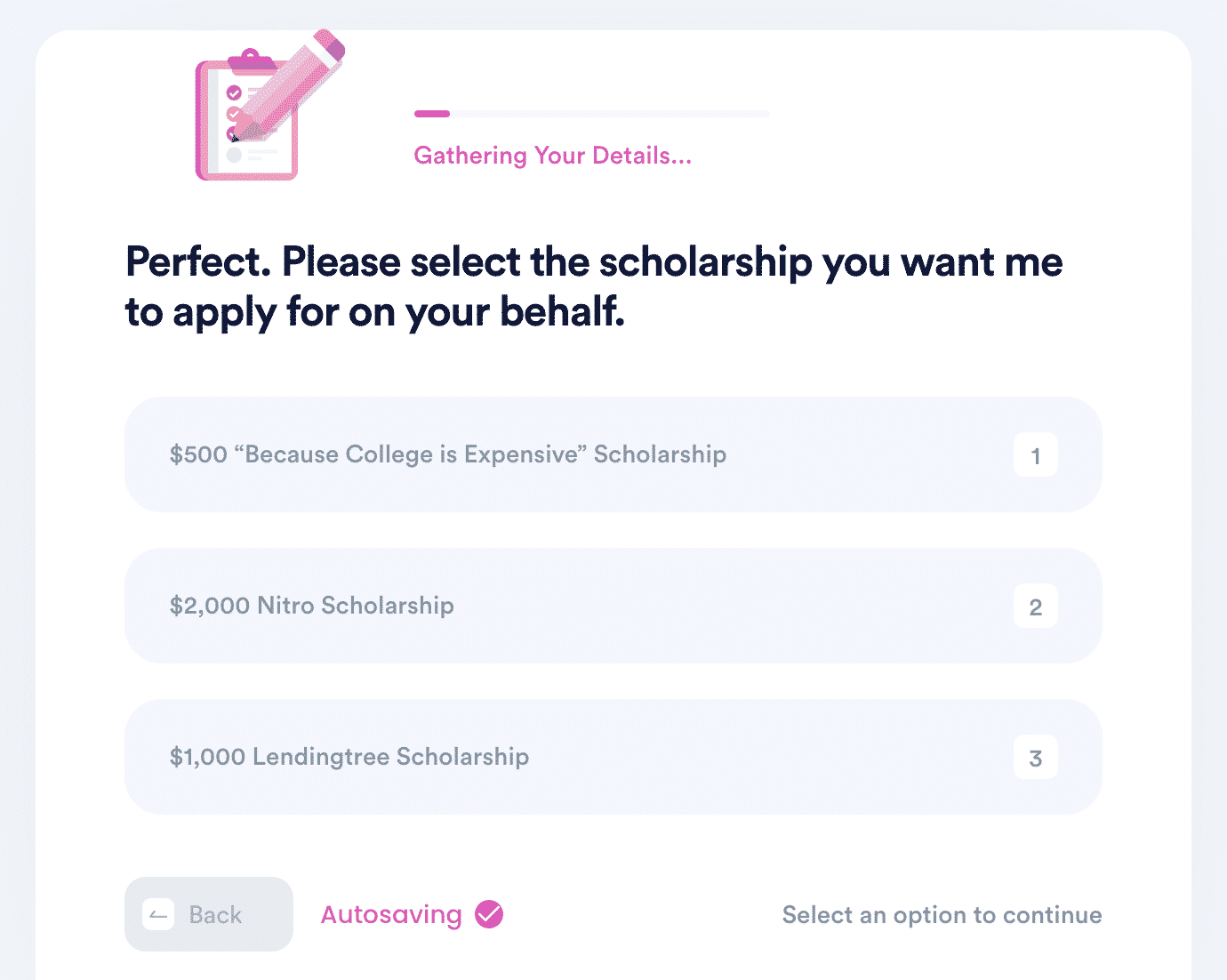
Task: Click the keyboard shortcut badge labeled 1
Action: coord(1035,454)
